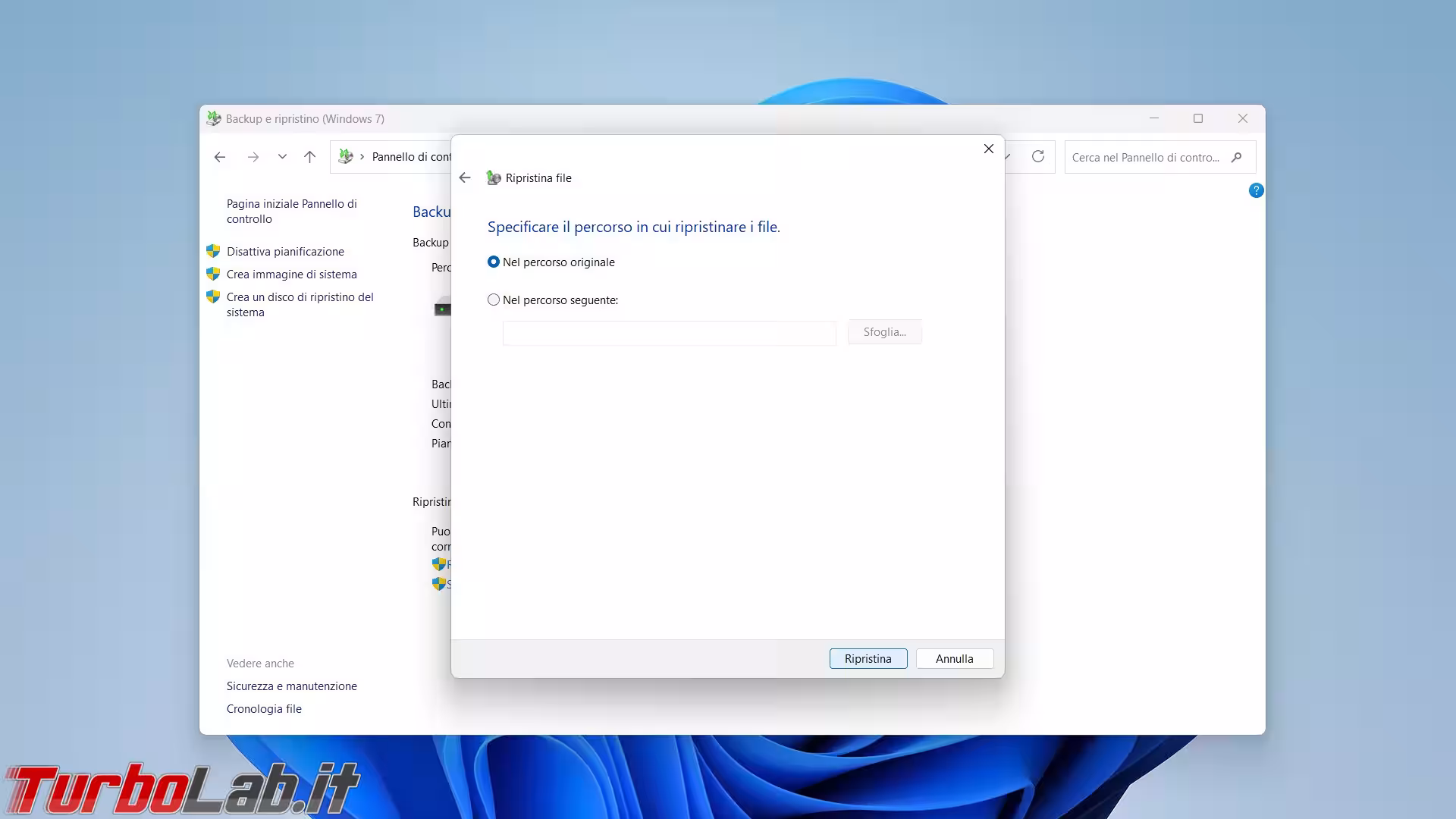Open recent locations dropdown chevron
Screen dimensions: 1456x819
pos(282,157)
